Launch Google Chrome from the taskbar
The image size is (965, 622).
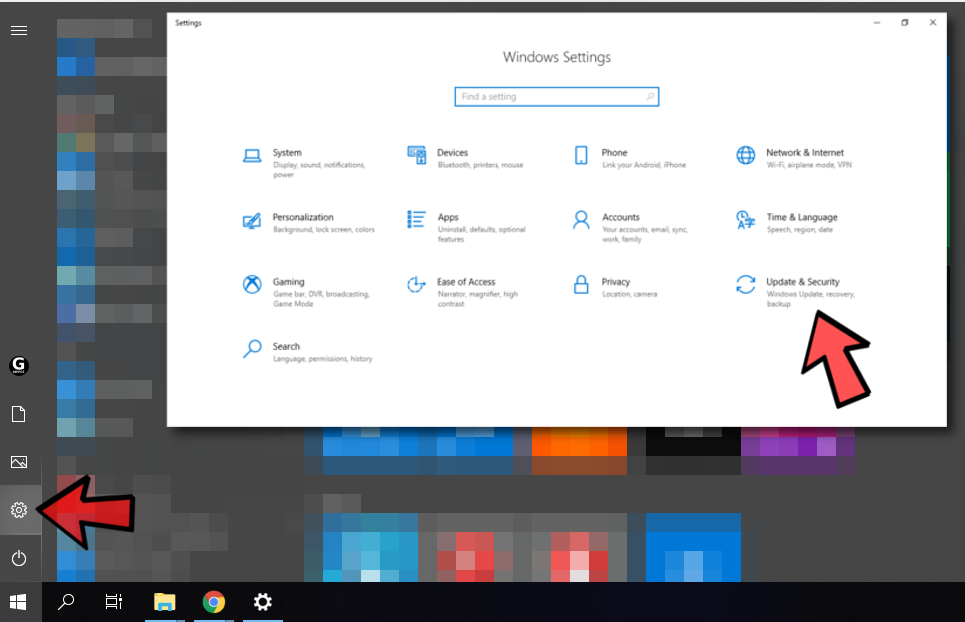(214, 602)
